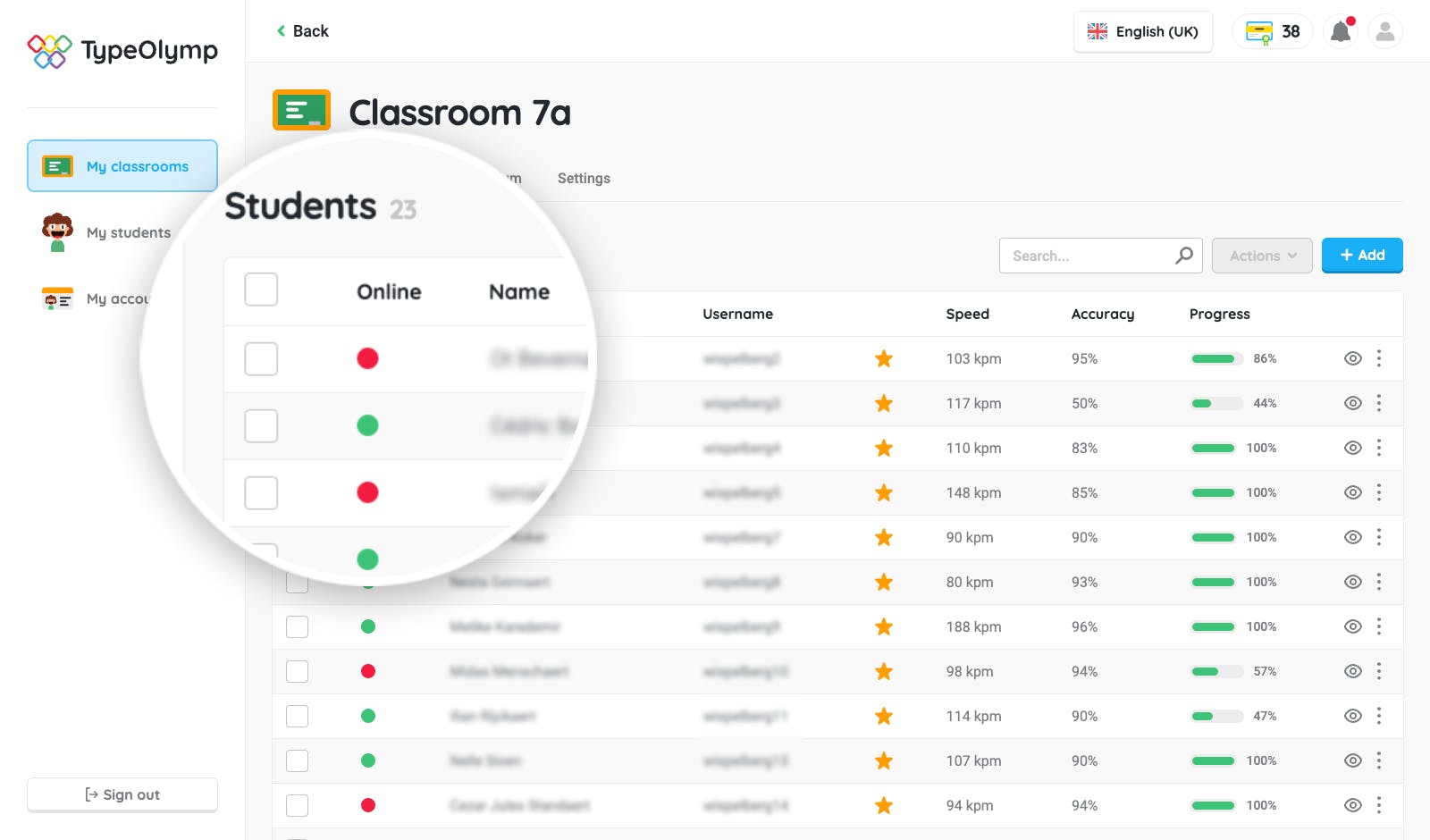This screenshot has height=840, width=1430.
Task: Click the blue Add button
Action: point(1362,255)
